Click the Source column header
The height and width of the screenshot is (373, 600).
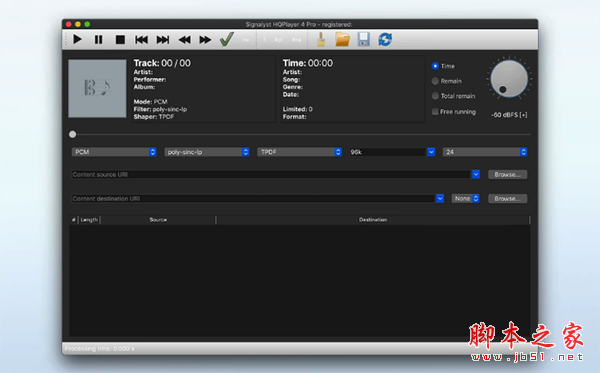(158, 220)
